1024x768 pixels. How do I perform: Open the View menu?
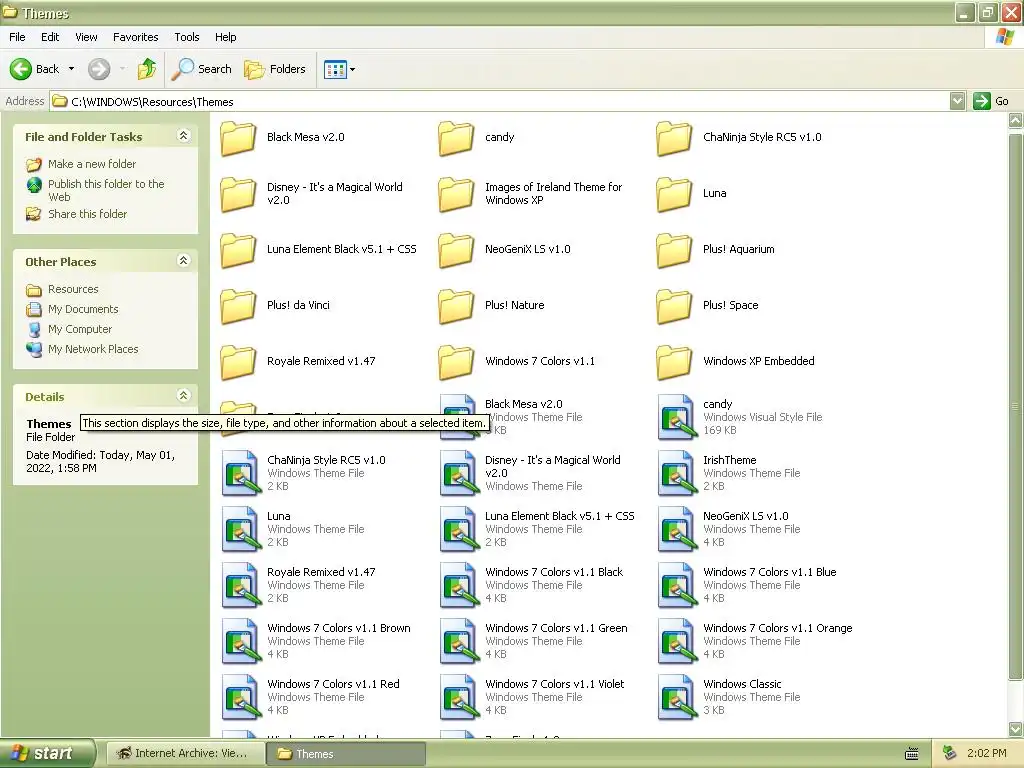point(86,37)
